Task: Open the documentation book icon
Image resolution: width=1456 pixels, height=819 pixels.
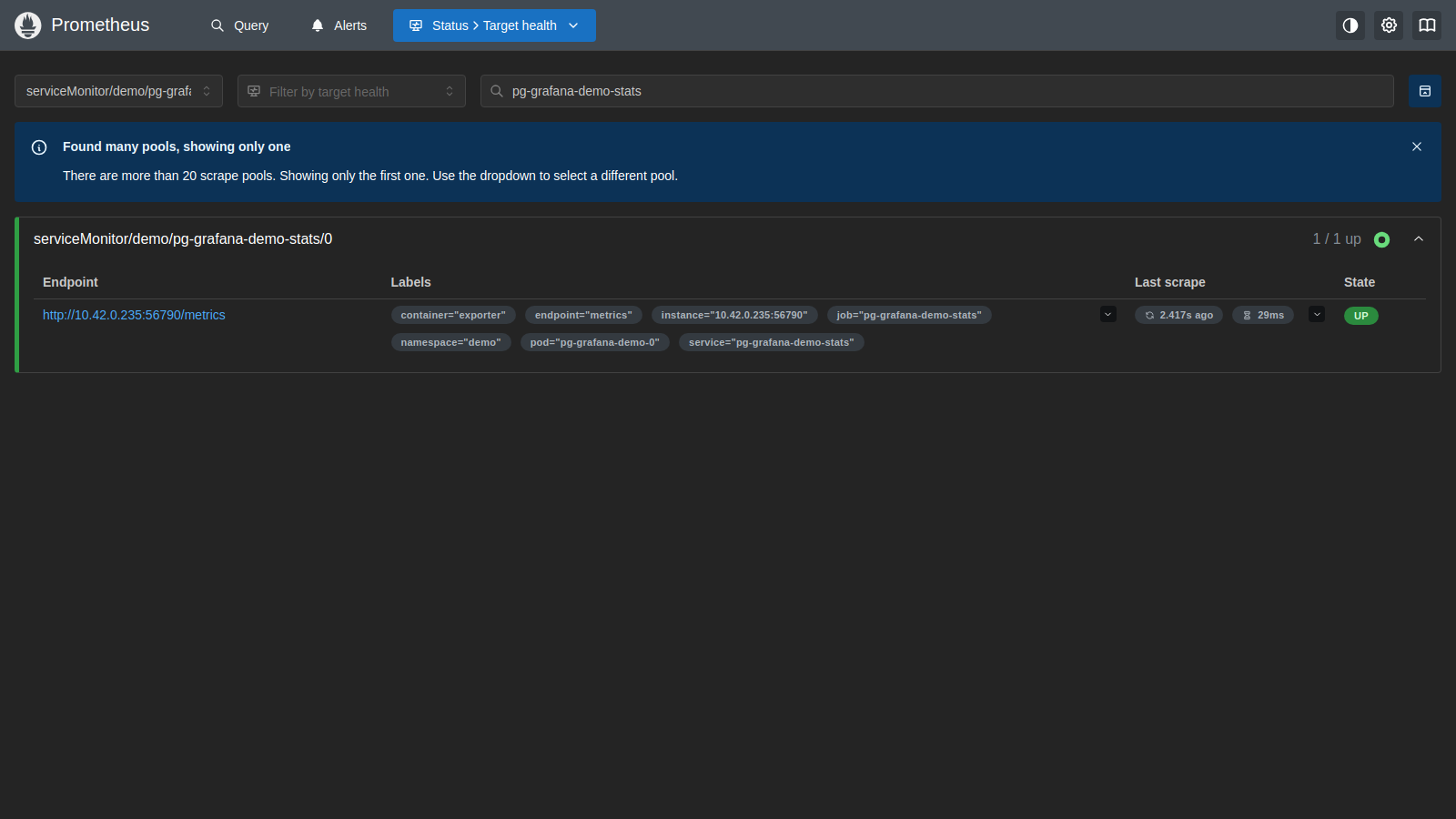Action: (x=1427, y=25)
